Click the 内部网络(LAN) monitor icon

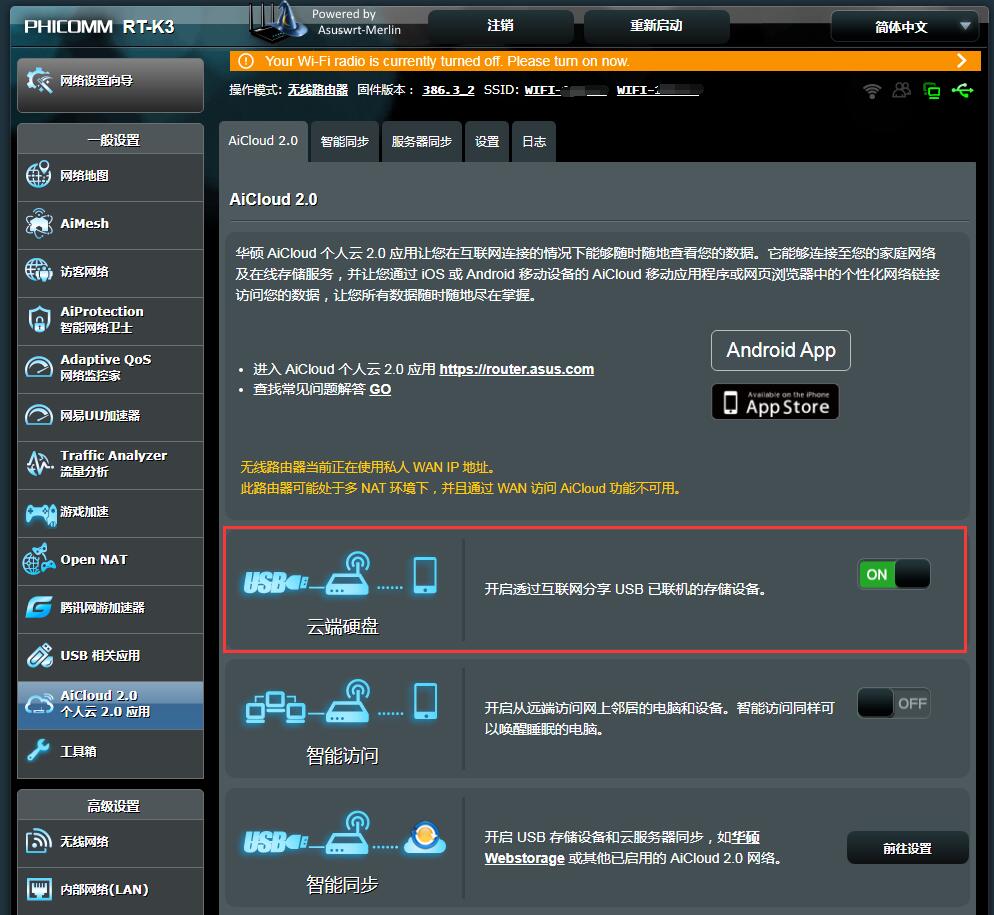click(39, 889)
